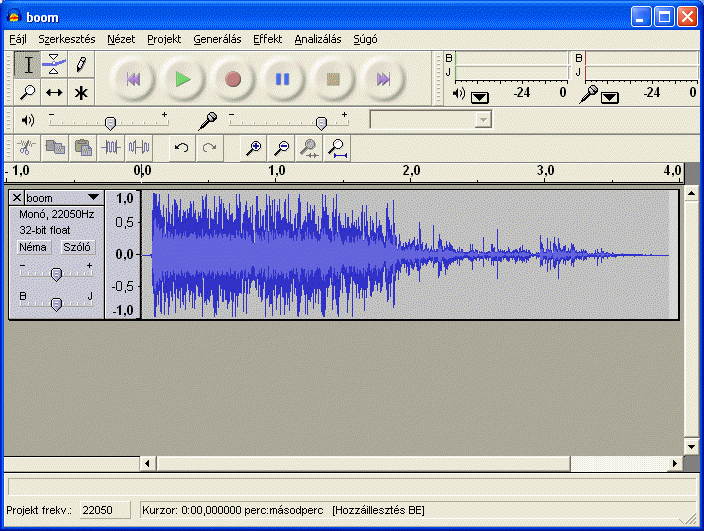Click the Cut scissors icon
Screen dimensions: 704x531
click(x=27, y=147)
